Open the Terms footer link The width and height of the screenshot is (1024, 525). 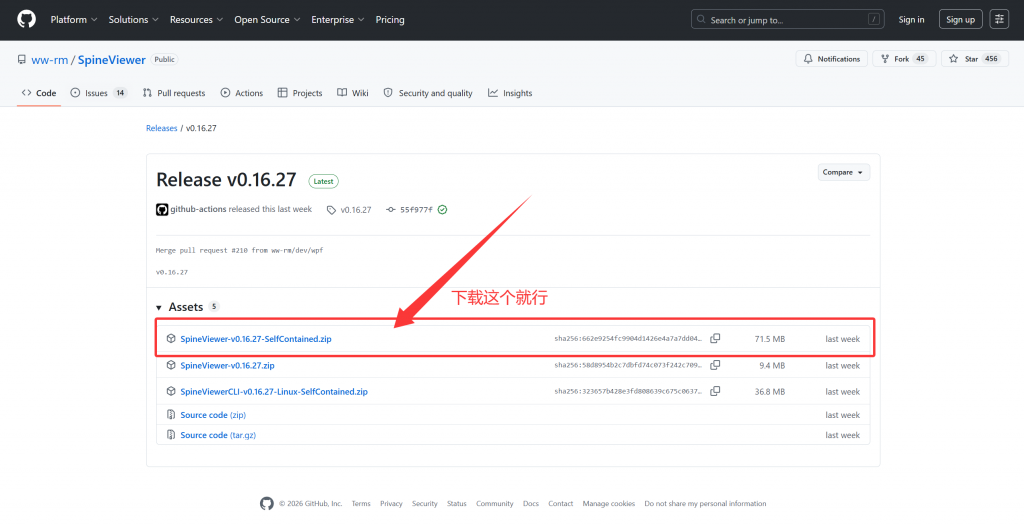point(360,503)
